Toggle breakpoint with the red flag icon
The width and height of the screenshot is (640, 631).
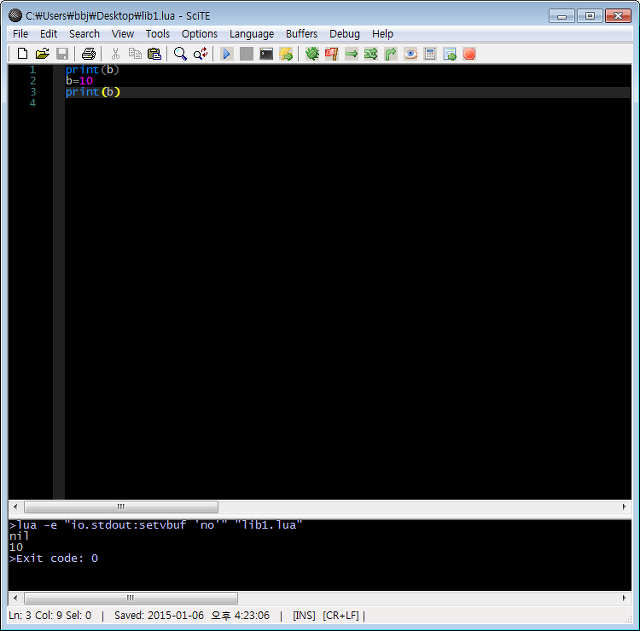(x=331, y=54)
